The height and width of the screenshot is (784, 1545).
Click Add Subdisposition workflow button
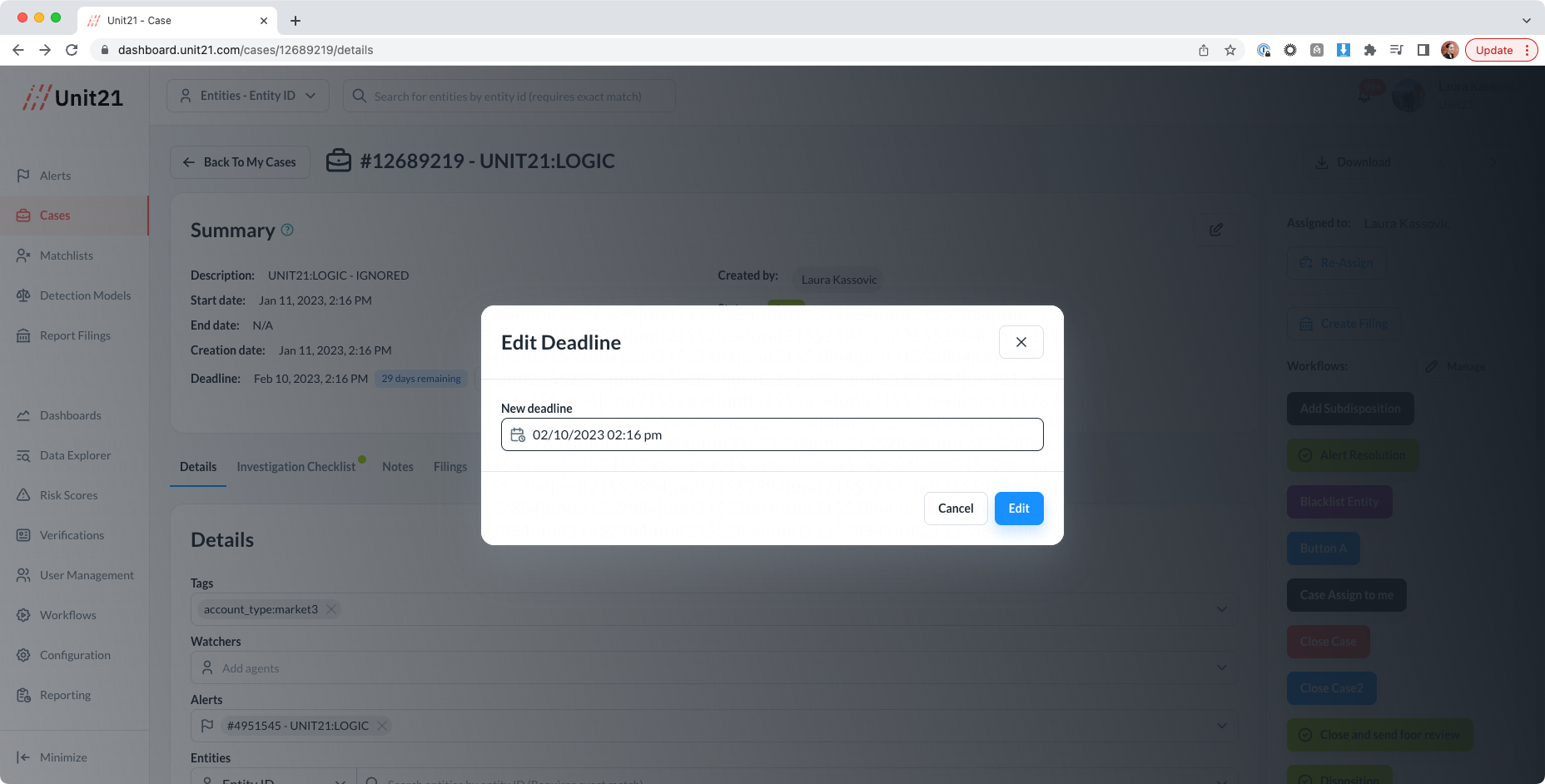(1350, 409)
